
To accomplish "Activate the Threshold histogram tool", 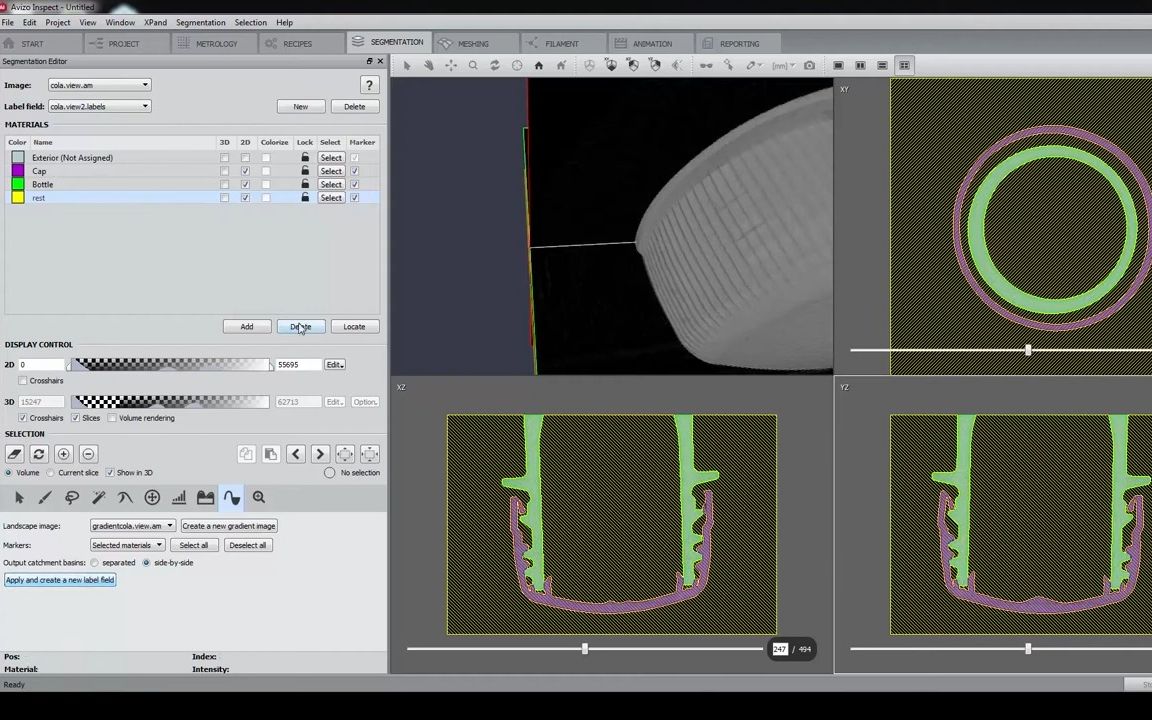I will click(x=178, y=498).
